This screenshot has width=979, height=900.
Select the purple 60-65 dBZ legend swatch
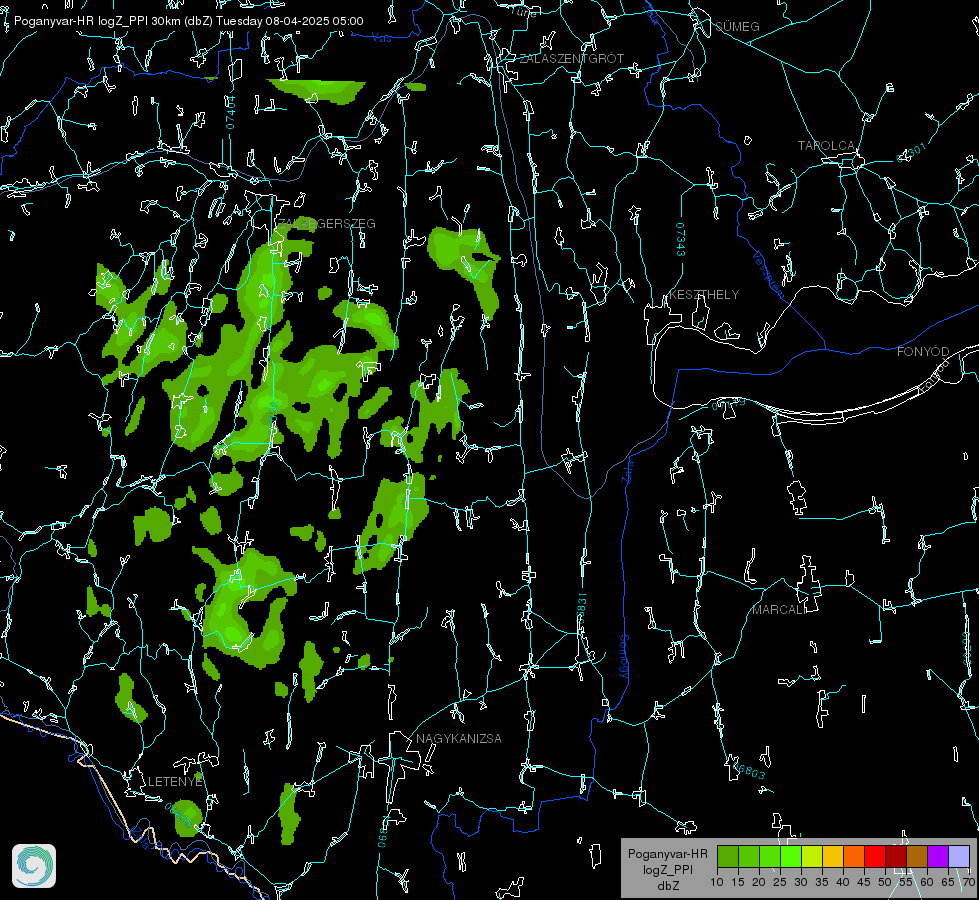[938, 856]
